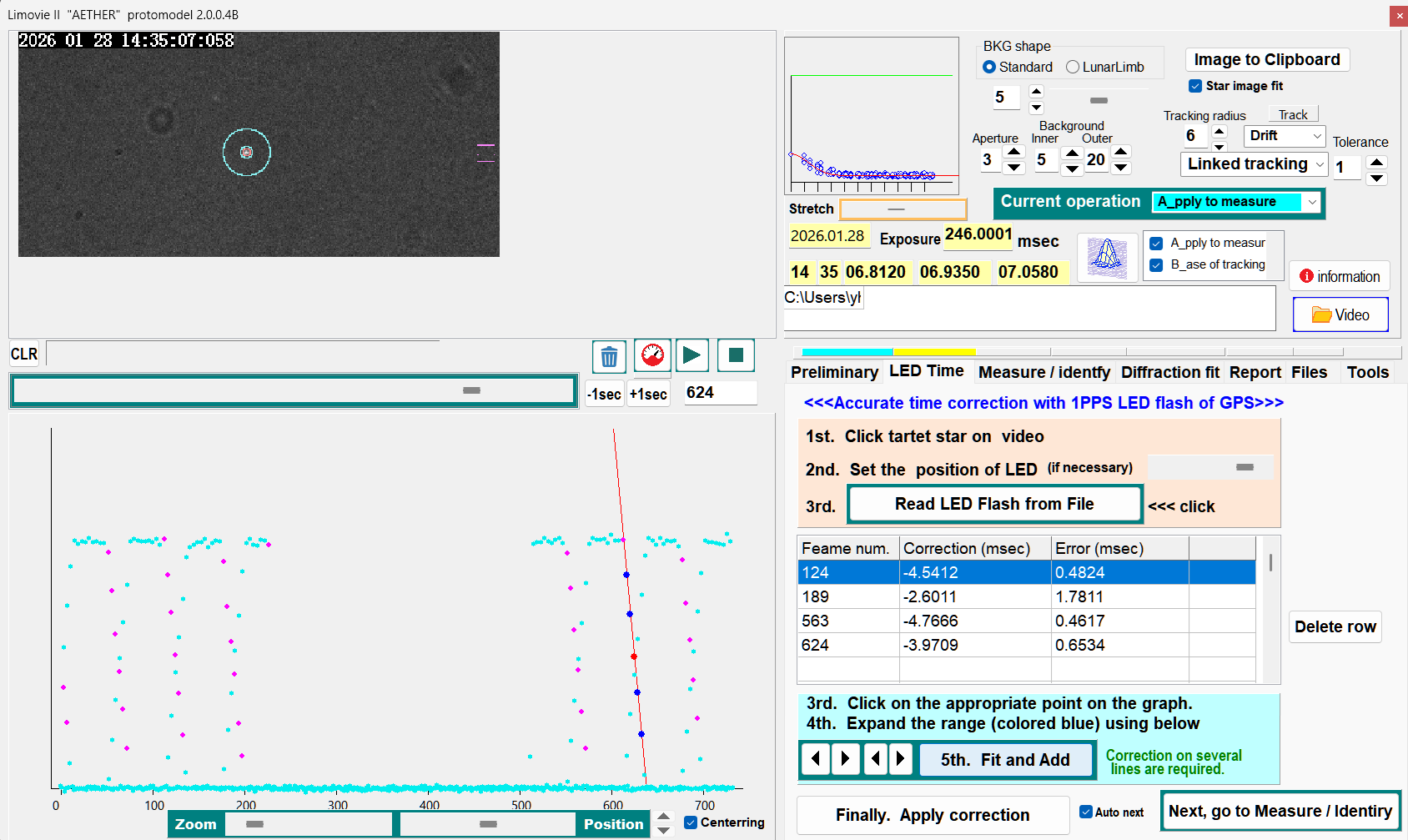Click the 3D star profile plot icon
The image size is (1408, 840).
pos(1107,256)
